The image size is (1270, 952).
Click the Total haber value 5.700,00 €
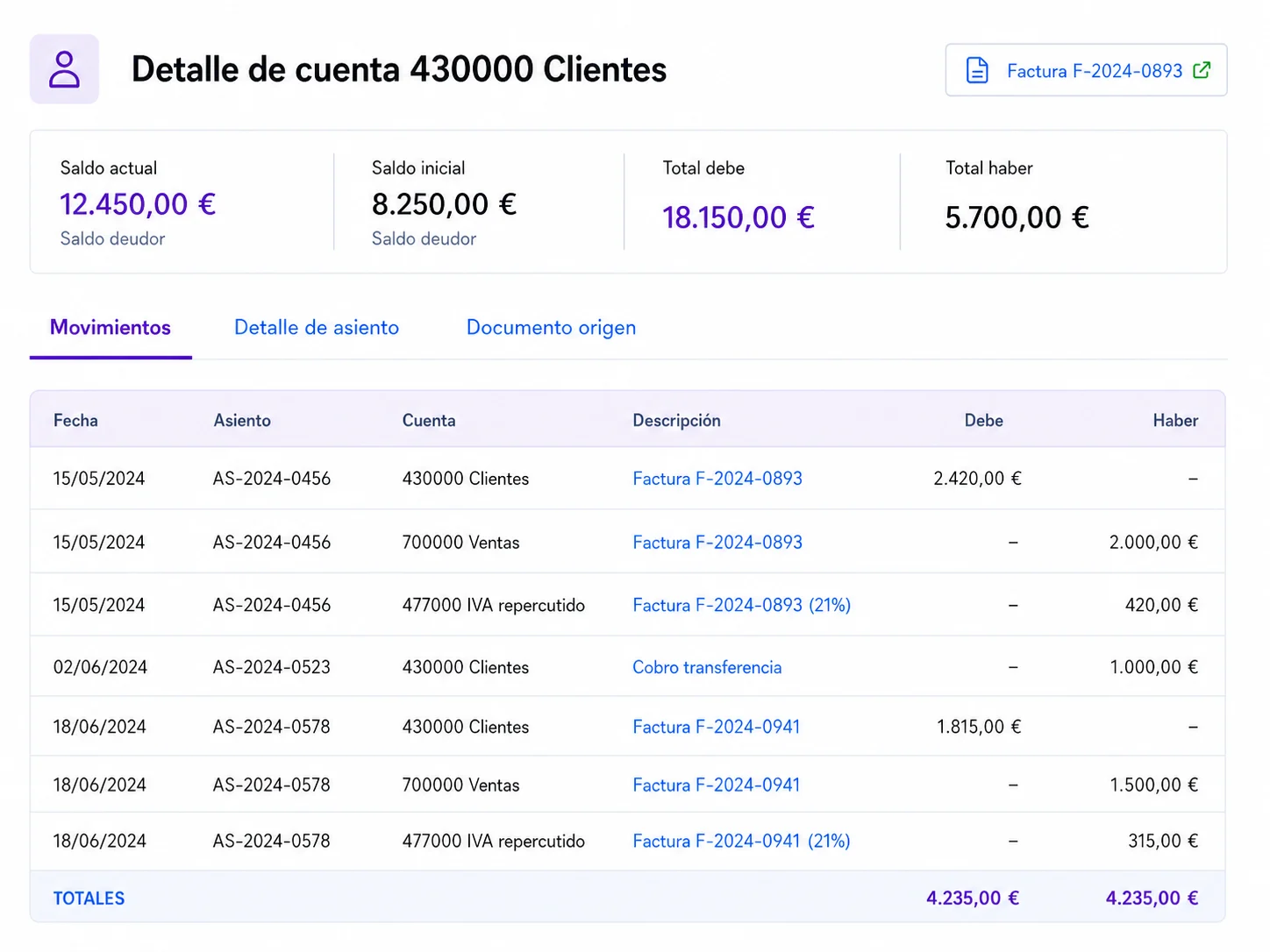(1017, 217)
